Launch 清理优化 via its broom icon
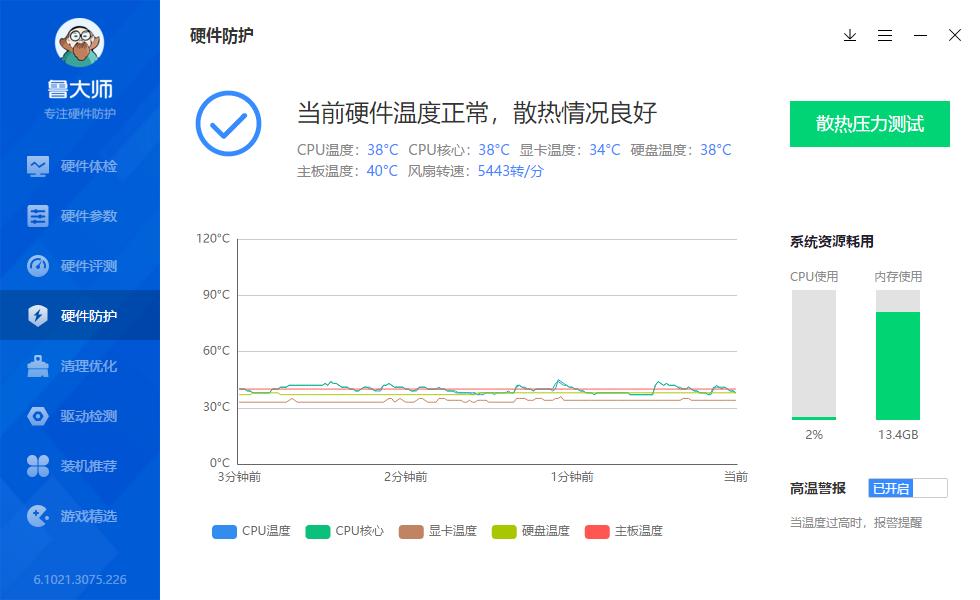The height and width of the screenshot is (600, 980). pyautogui.click(x=36, y=366)
